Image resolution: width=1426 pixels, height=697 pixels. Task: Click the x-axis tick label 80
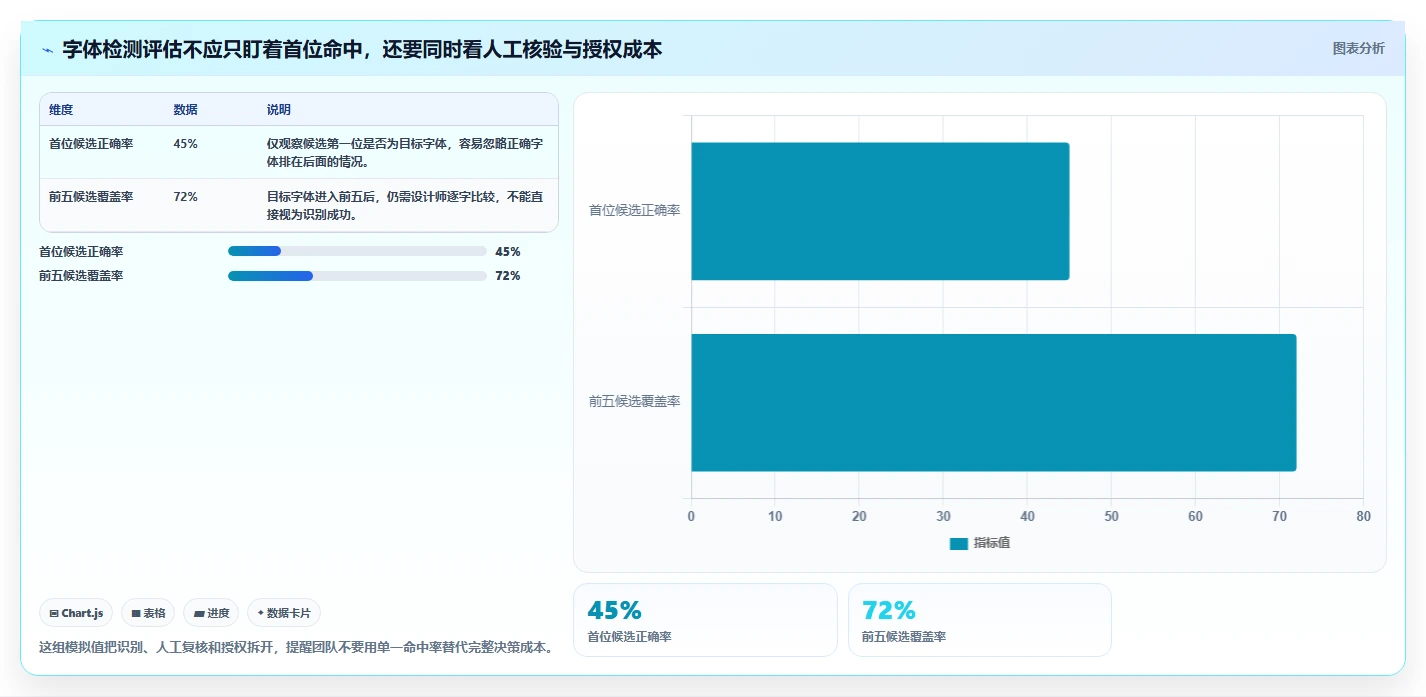click(1363, 516)
